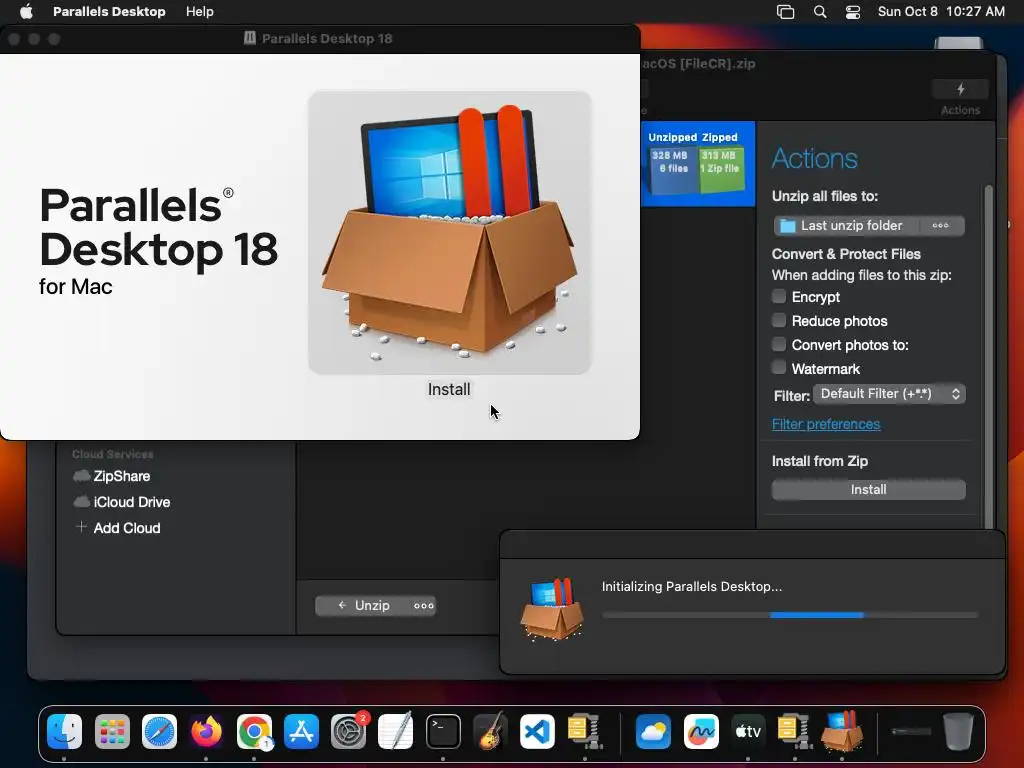This screenshot has width=1024, height=768.
Task: Open System Settings from the Dock
Action: (348, 731)
